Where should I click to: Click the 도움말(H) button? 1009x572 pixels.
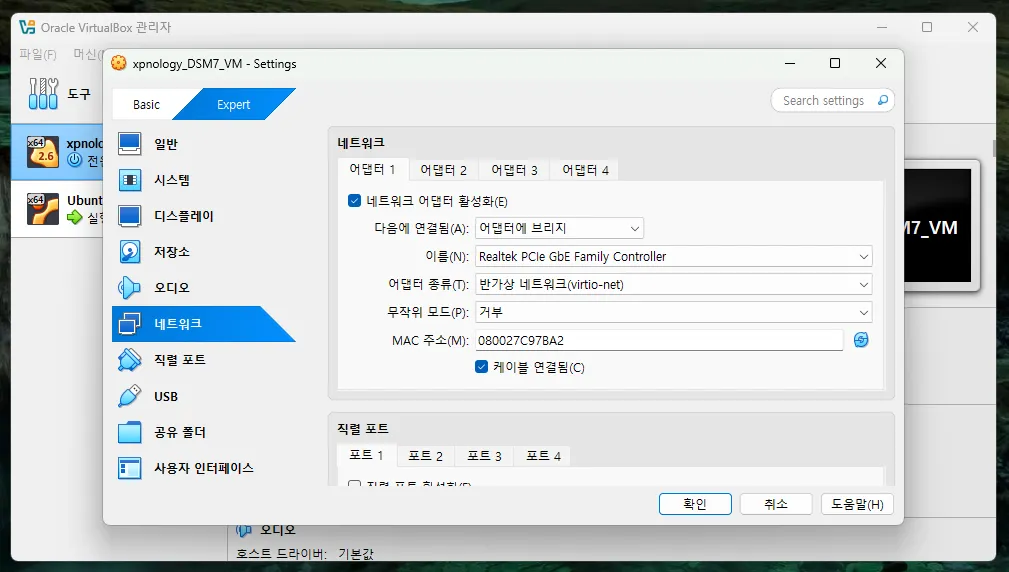(857, 504)
